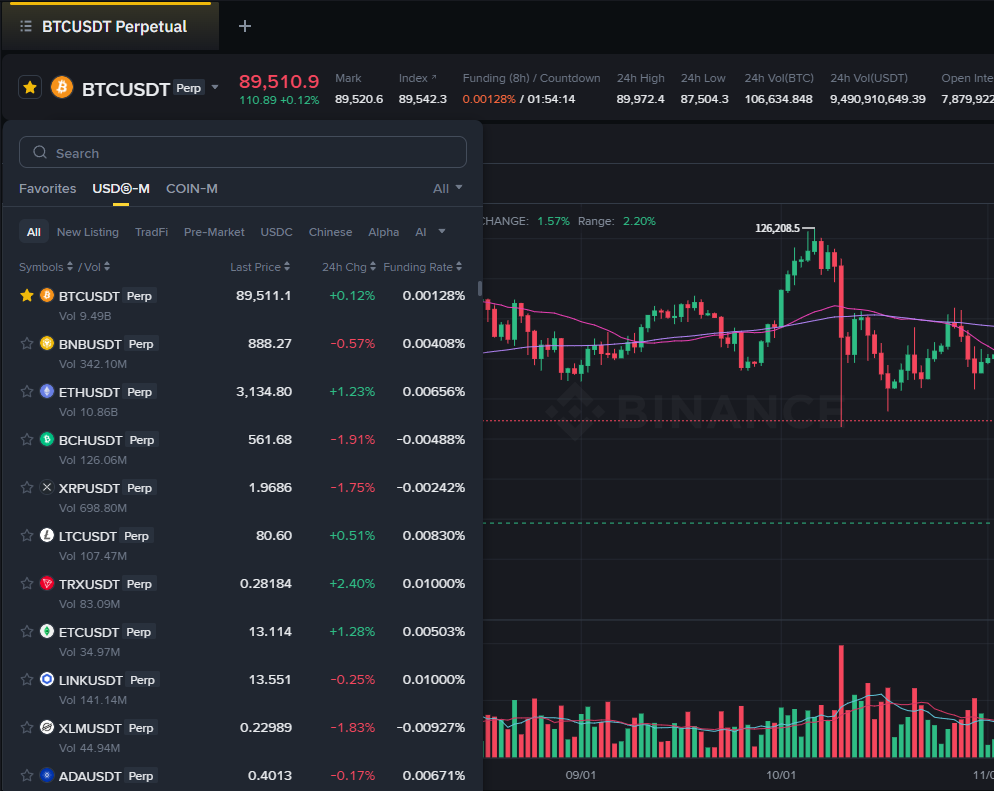Click the TRXUSDT 24h change +2.40%
This screenshot has width=994, height=791.
352,584
